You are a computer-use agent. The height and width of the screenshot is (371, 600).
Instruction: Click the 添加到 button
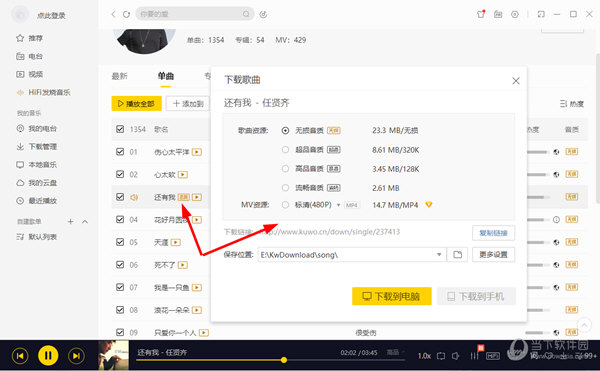(x=188, y=104)
